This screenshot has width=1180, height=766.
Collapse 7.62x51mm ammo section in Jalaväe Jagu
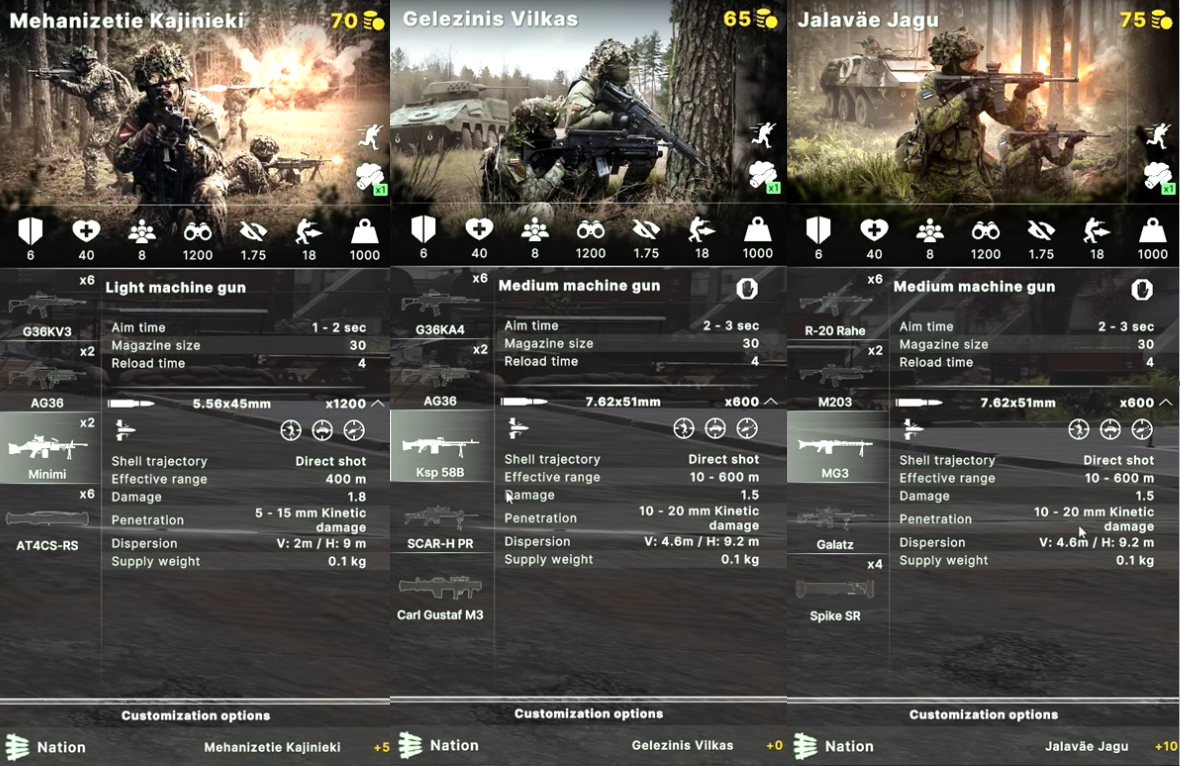click(x=1166, y=403)
